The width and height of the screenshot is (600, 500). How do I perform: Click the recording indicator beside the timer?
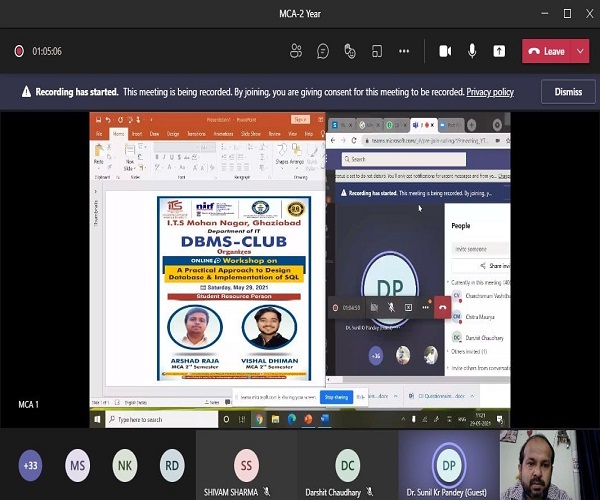tap(19, 51)
